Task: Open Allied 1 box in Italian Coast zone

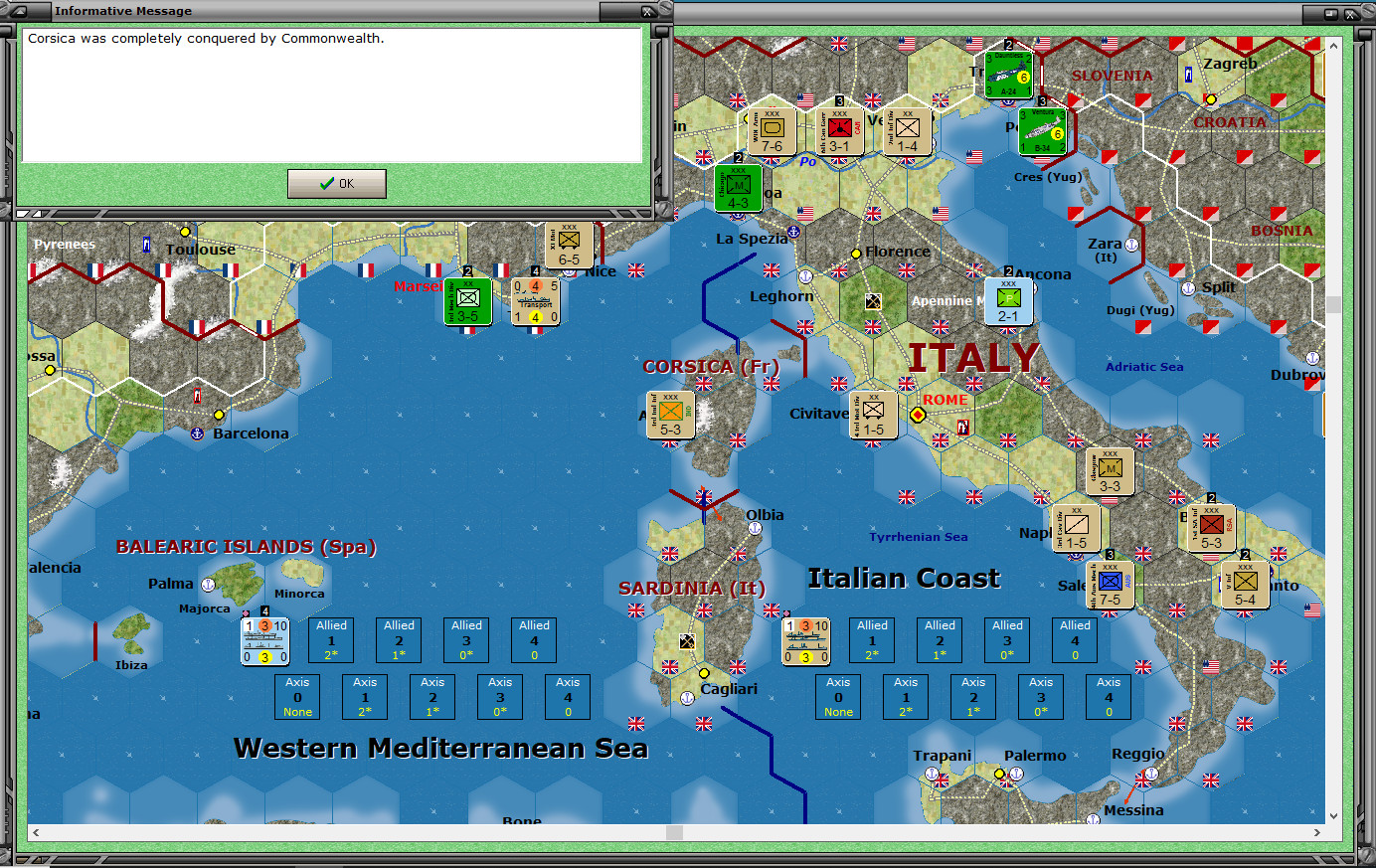Action: coord(873,640)
